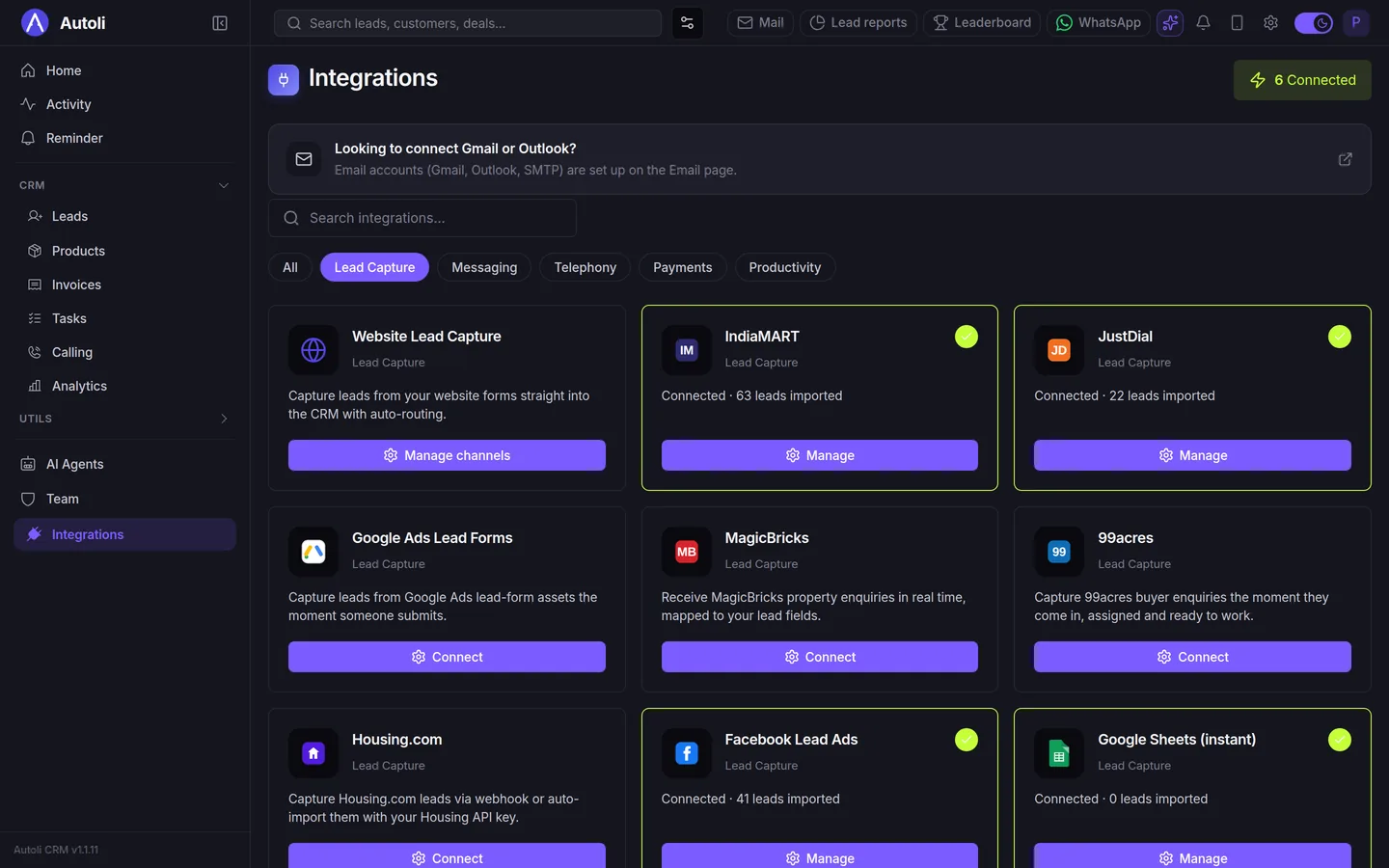Open Reminder in sidebar
Image resolution: width=1389 pixels, height=868 pixels.
tap(124, 138)
